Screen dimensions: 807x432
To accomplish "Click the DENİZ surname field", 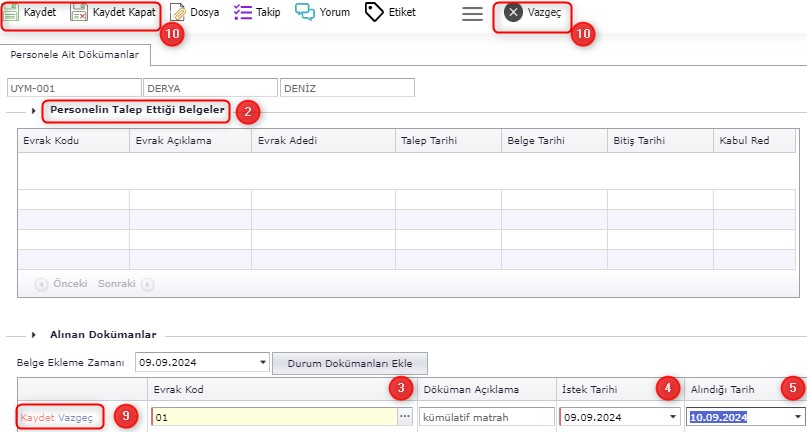I will pyautogui.click(x=347, y=88).
